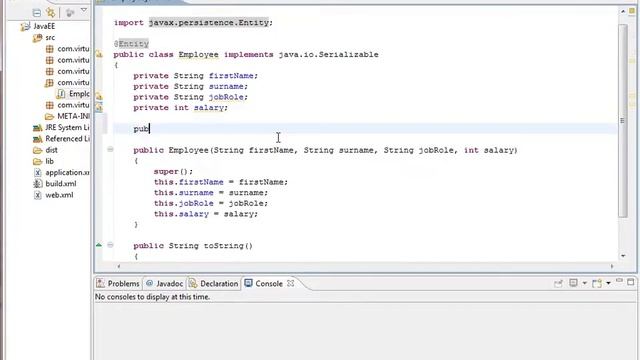Switch to the Javadoc tab
This screenshot has height=360, width=640.
(x=164, y=283)
